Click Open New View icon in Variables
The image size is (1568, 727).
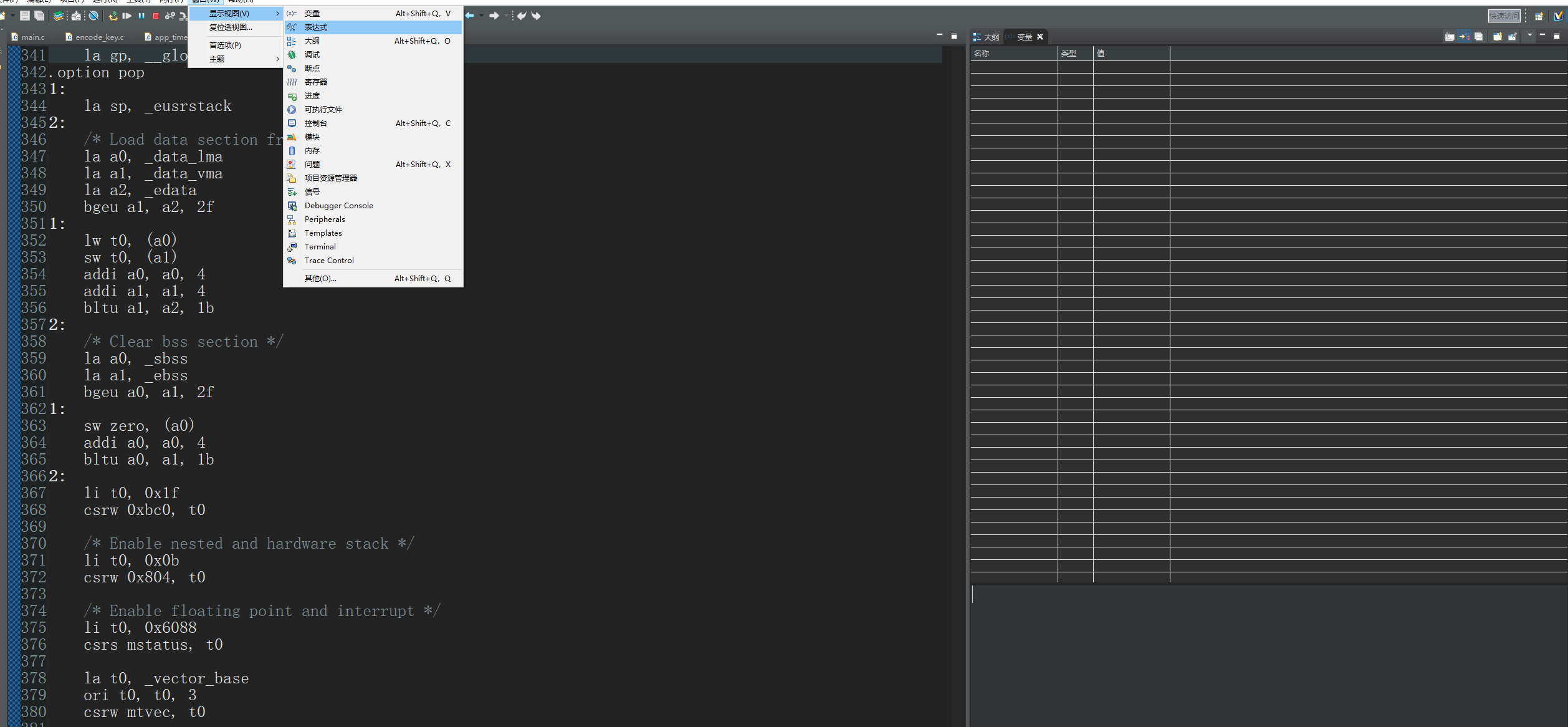tap(1498, 36)
